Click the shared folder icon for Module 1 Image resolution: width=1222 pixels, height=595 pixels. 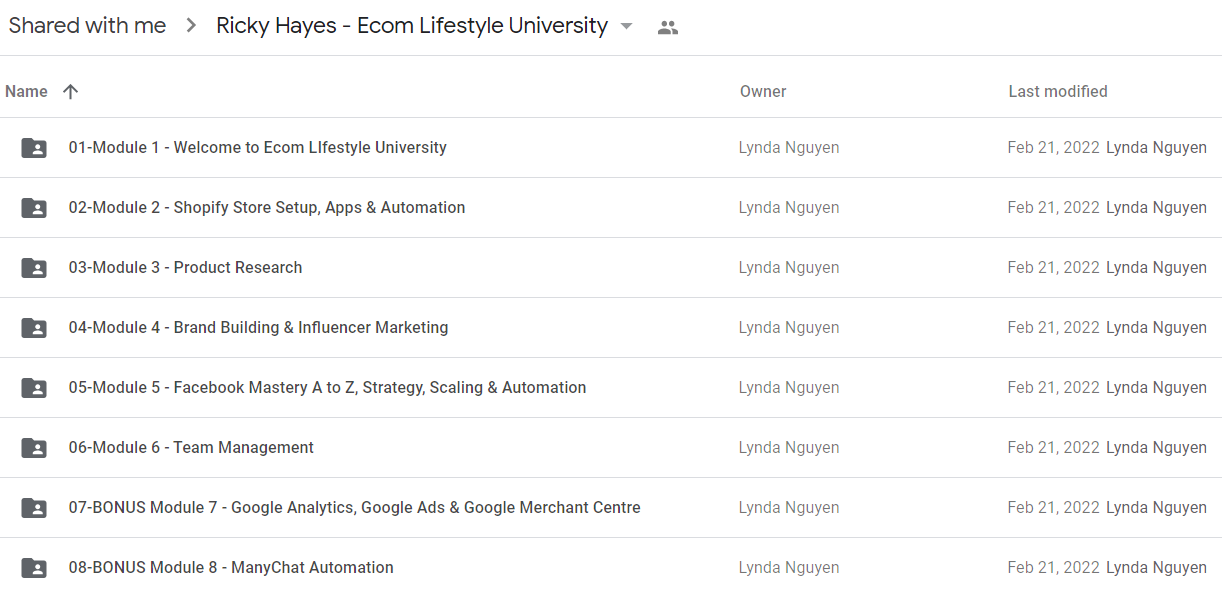tap(34, 148)
